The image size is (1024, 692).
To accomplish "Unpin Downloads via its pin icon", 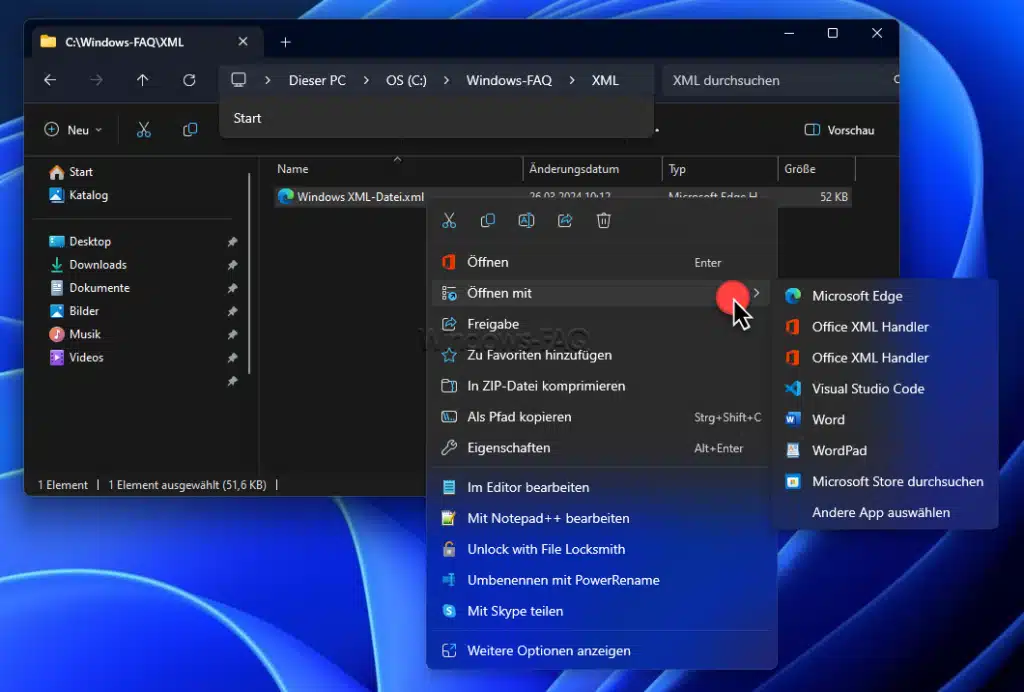I will point(232,265).
